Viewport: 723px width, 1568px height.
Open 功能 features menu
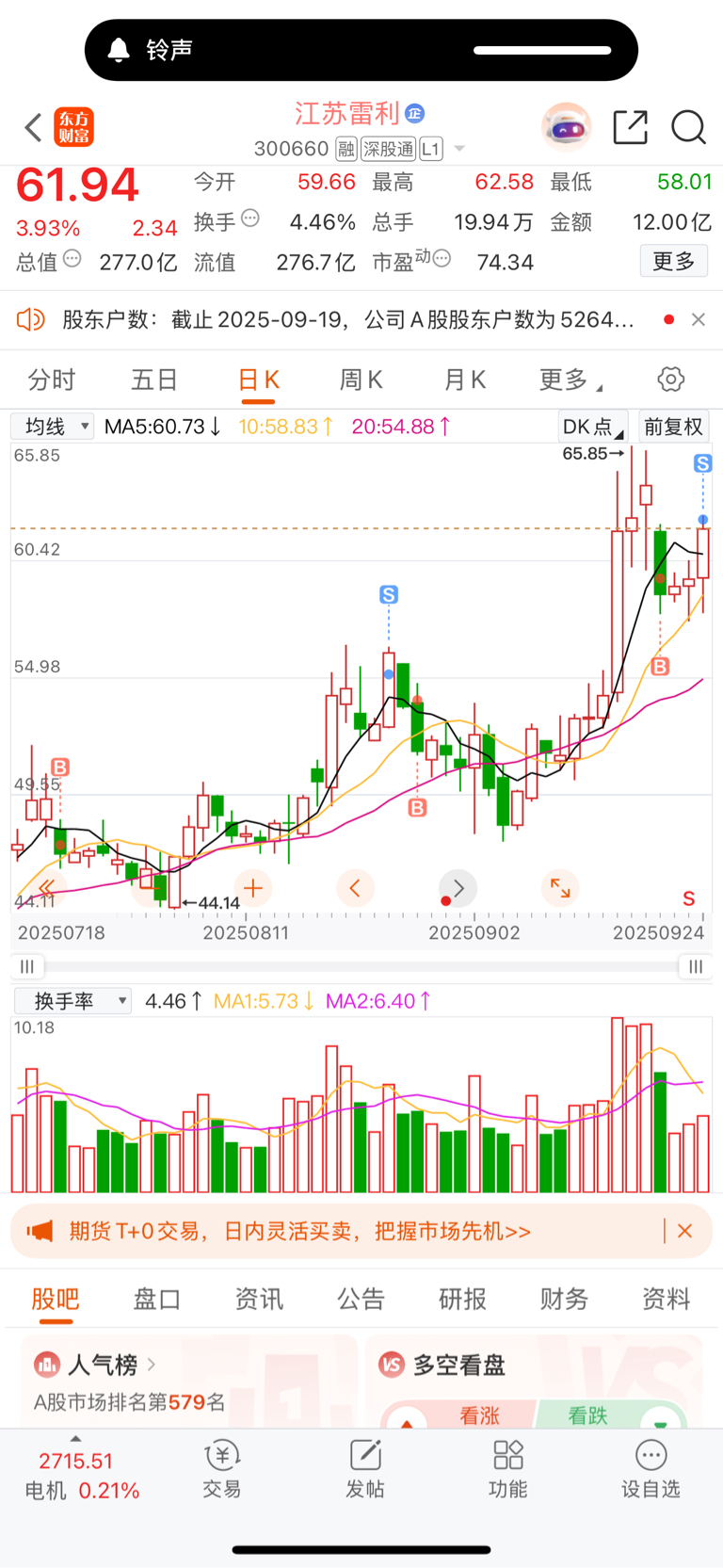tap(508, 1469)
